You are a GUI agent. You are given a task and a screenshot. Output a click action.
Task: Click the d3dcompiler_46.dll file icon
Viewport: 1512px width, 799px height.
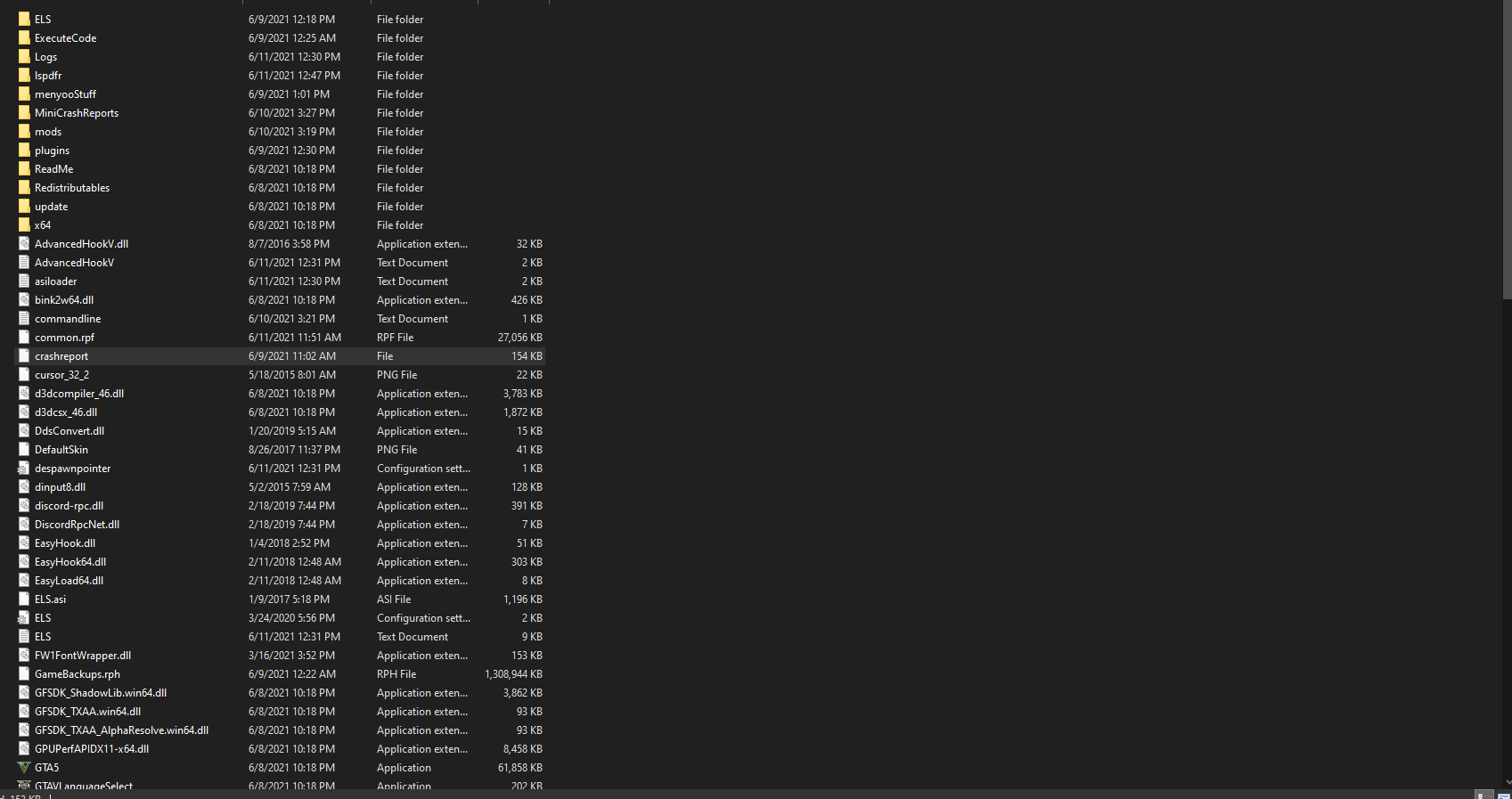click(x=24, y=393)
